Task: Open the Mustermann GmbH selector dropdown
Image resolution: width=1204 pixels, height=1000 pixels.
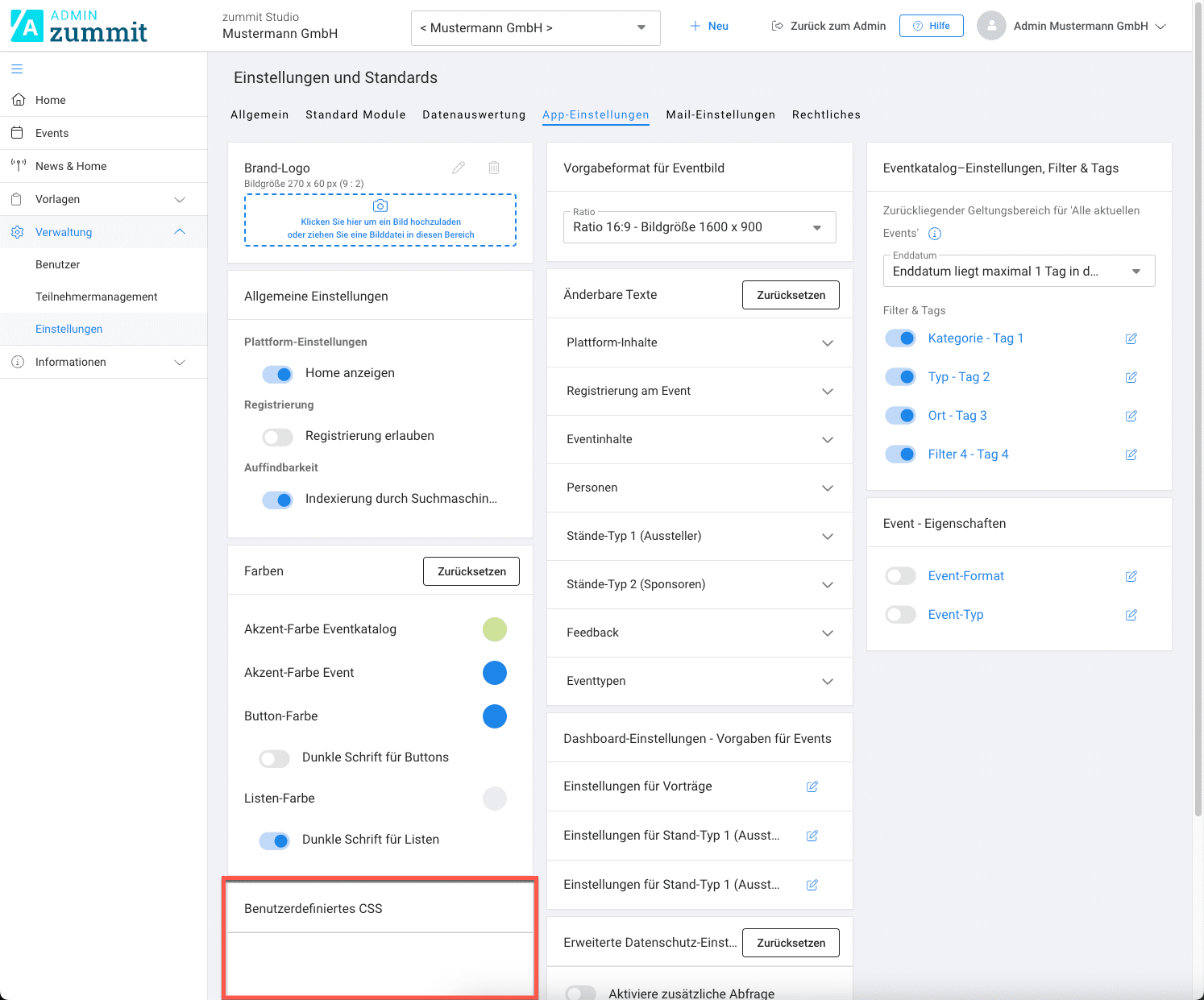Action: point(535,28)
